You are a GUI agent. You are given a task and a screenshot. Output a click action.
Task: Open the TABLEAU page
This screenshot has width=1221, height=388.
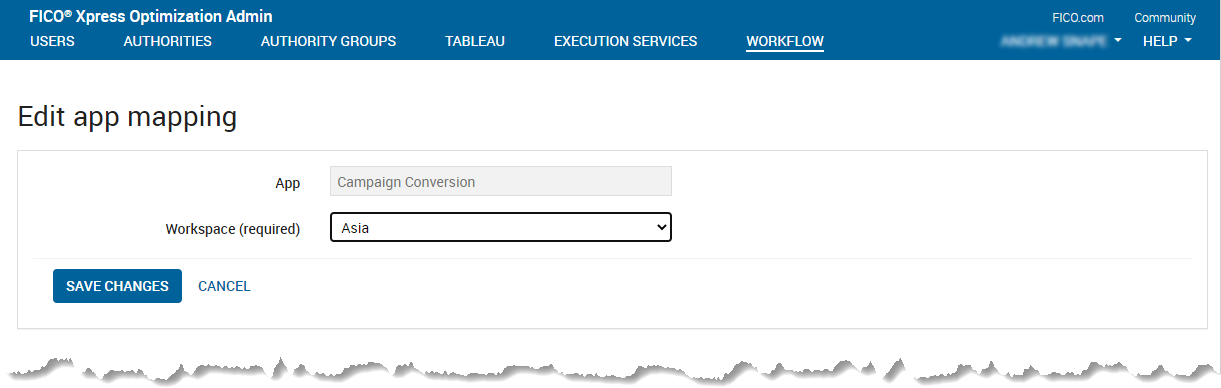pos(475,41)
